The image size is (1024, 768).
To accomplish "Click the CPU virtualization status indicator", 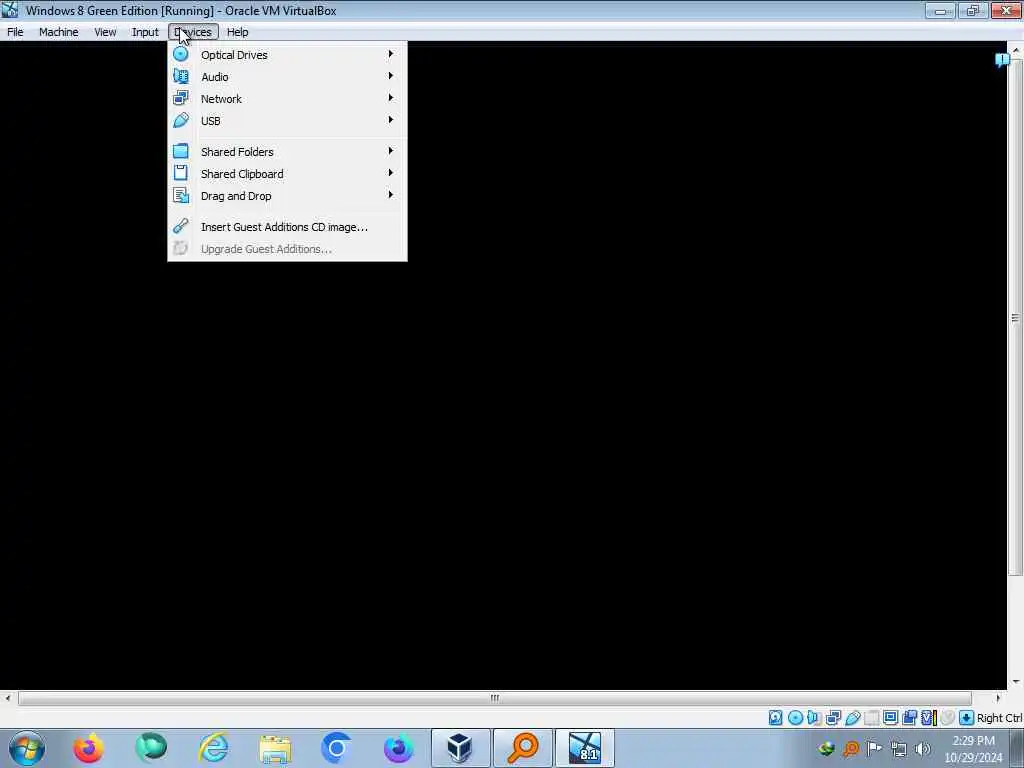I will (929, 718).
